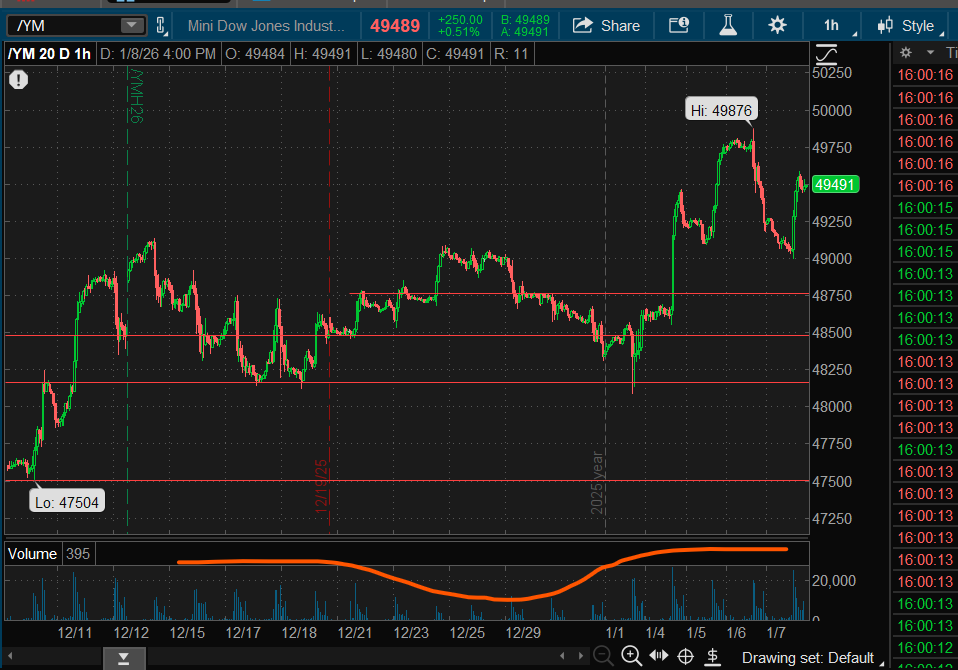Click the zoom out magnifier icon
Image resolution: width=958 pixels, height=670 pixels.
click(x=603, y=657)
